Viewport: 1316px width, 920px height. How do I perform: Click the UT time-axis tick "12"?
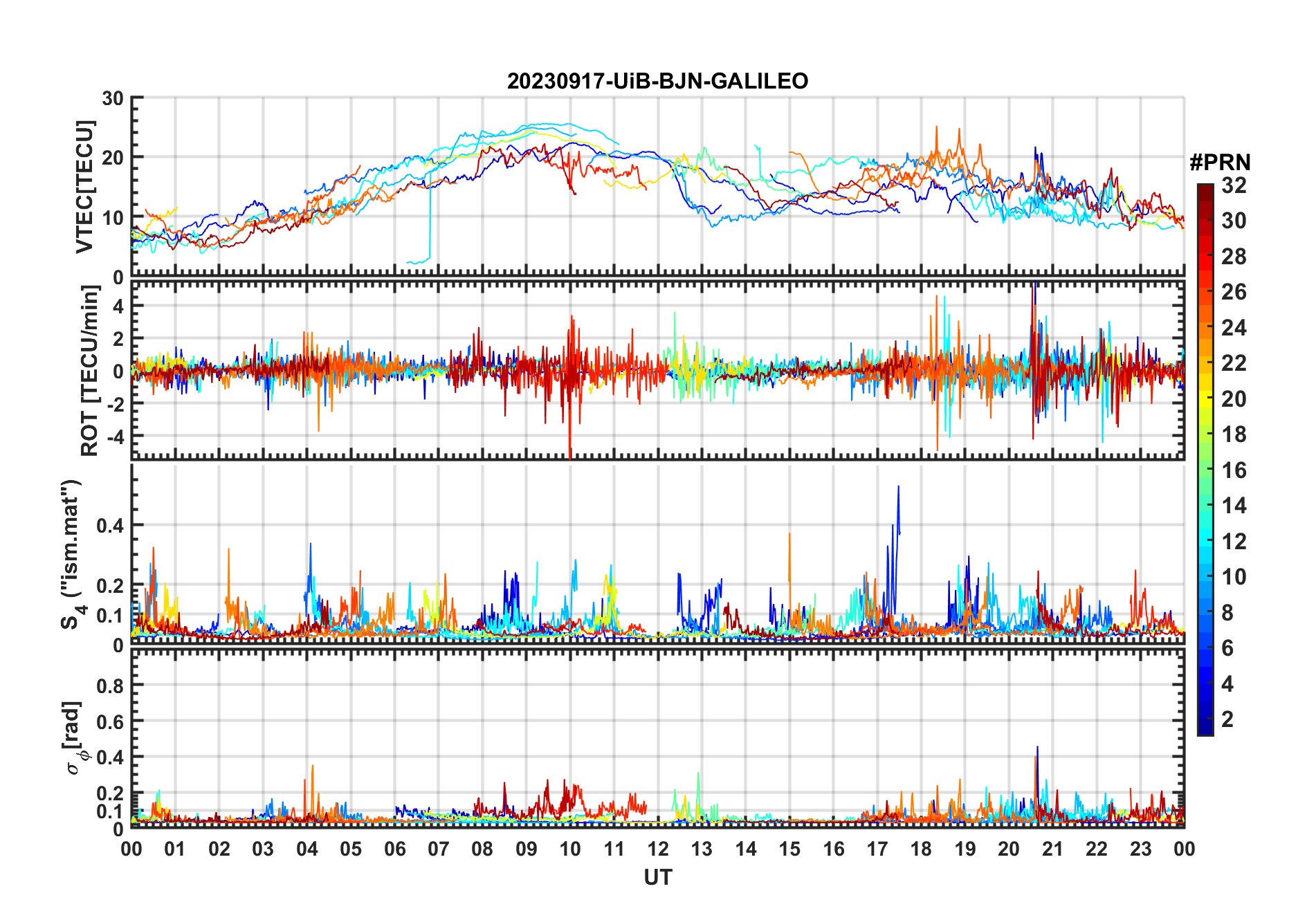coord(657,849)
